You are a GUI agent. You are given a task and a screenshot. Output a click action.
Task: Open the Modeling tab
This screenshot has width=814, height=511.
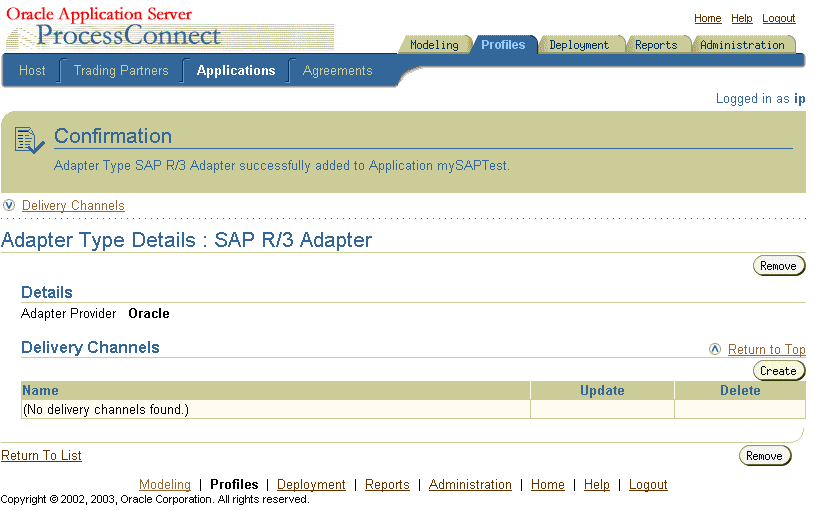pyautogui.click(x=435, y=45)
